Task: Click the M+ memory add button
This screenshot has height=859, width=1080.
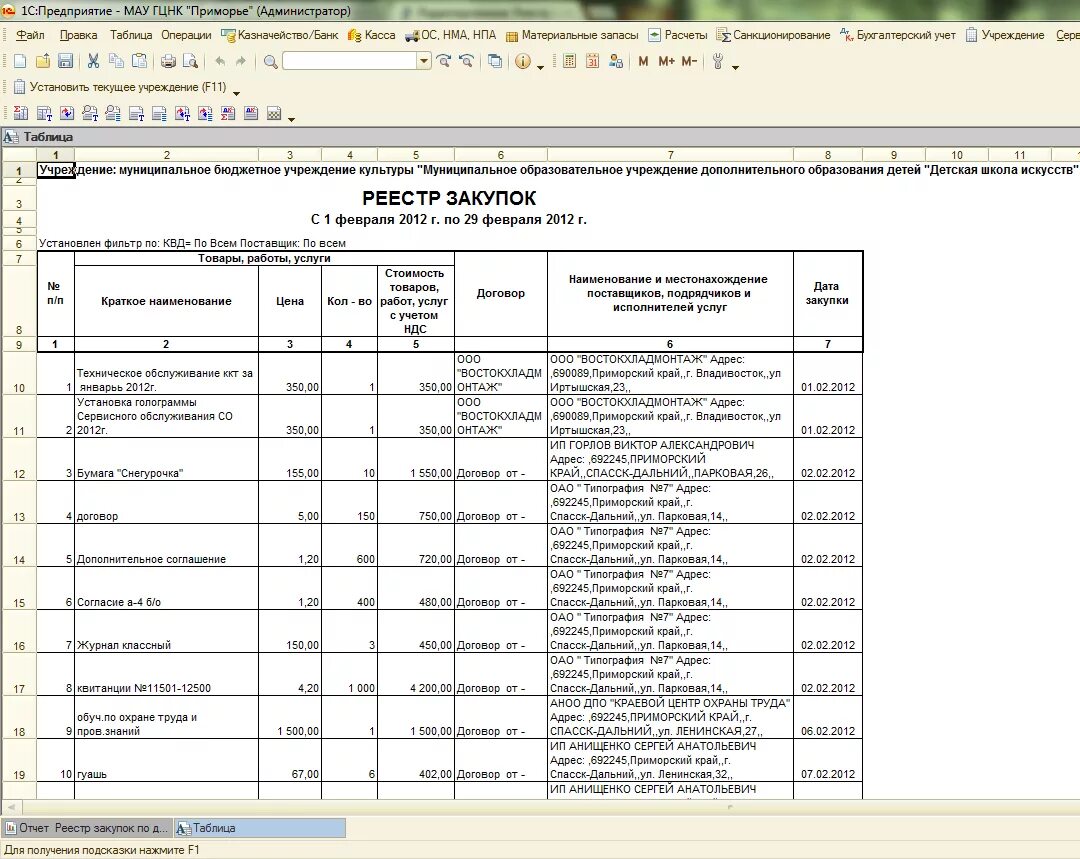Action: [x=666, y=61]
